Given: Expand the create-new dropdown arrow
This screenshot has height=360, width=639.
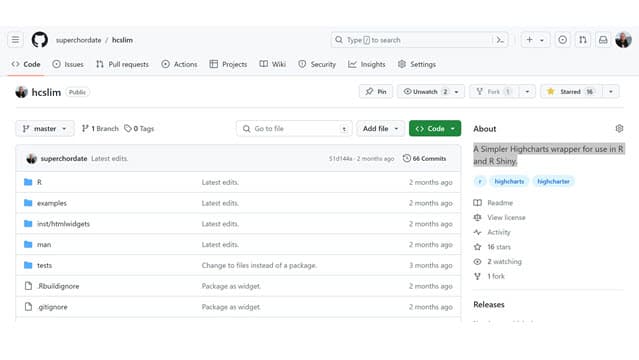Looking at the screenshot, I should [x=542, y=40].
